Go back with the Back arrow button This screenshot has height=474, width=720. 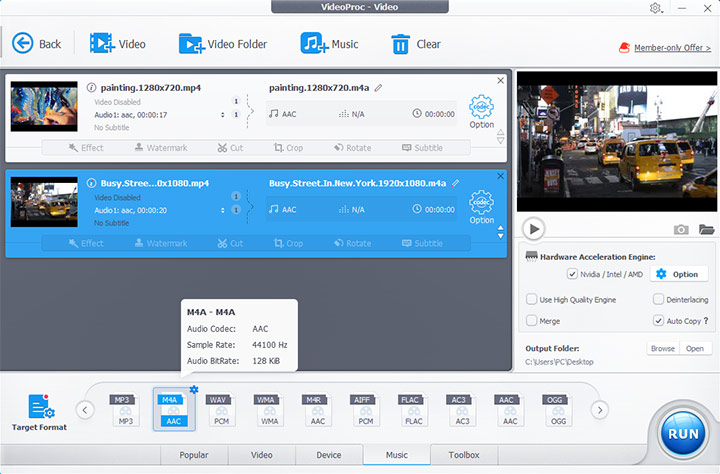[22, 44]
